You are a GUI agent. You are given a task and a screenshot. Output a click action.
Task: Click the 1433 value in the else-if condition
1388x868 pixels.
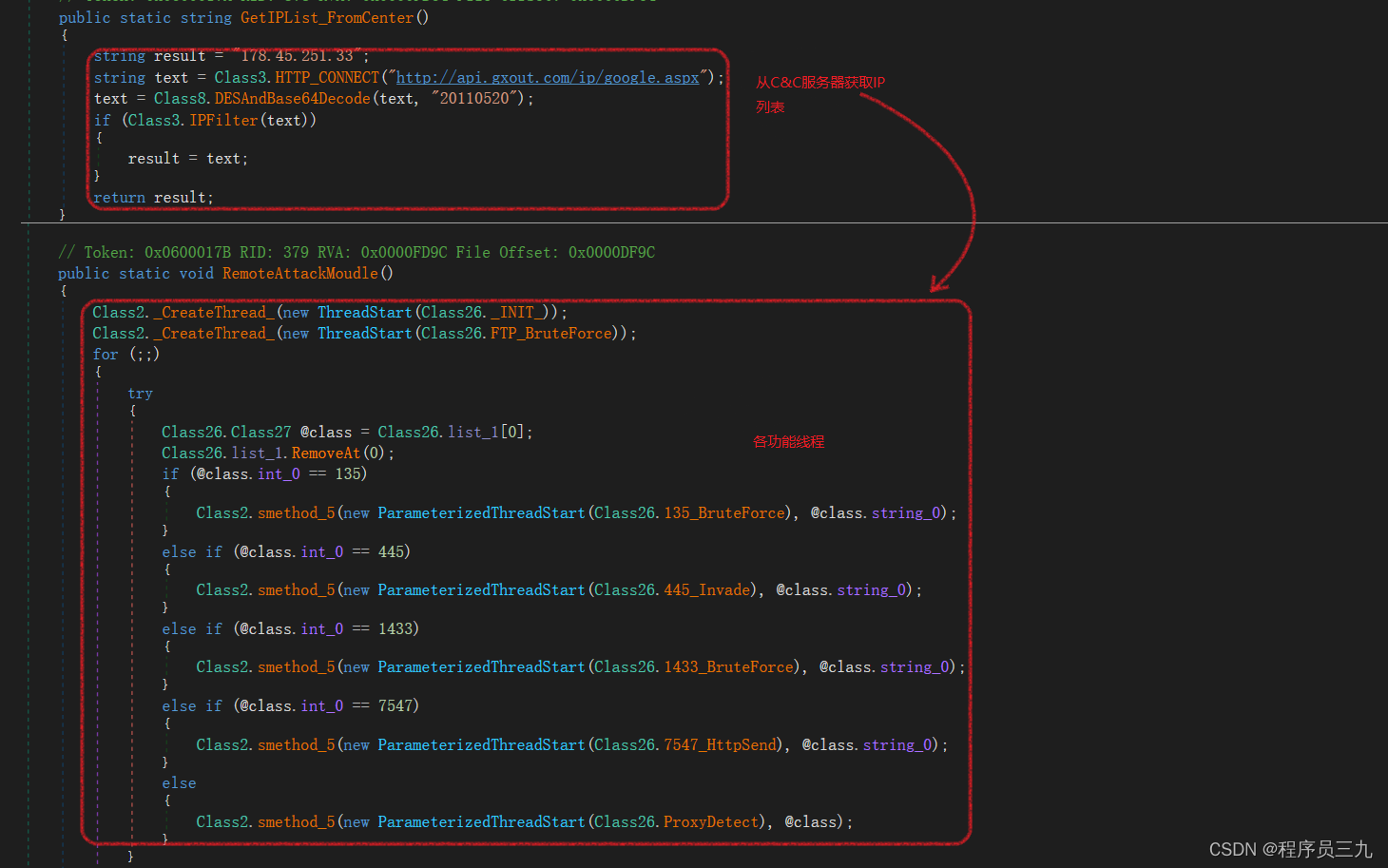tap(395, 629)
